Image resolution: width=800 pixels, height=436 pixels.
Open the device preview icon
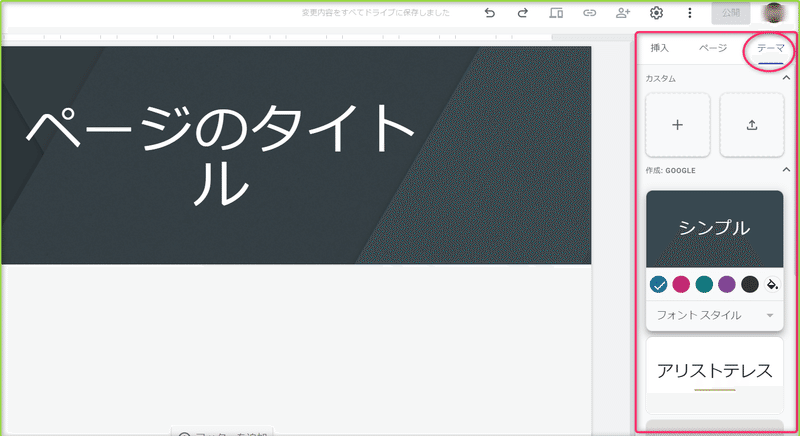pos(556,13)
